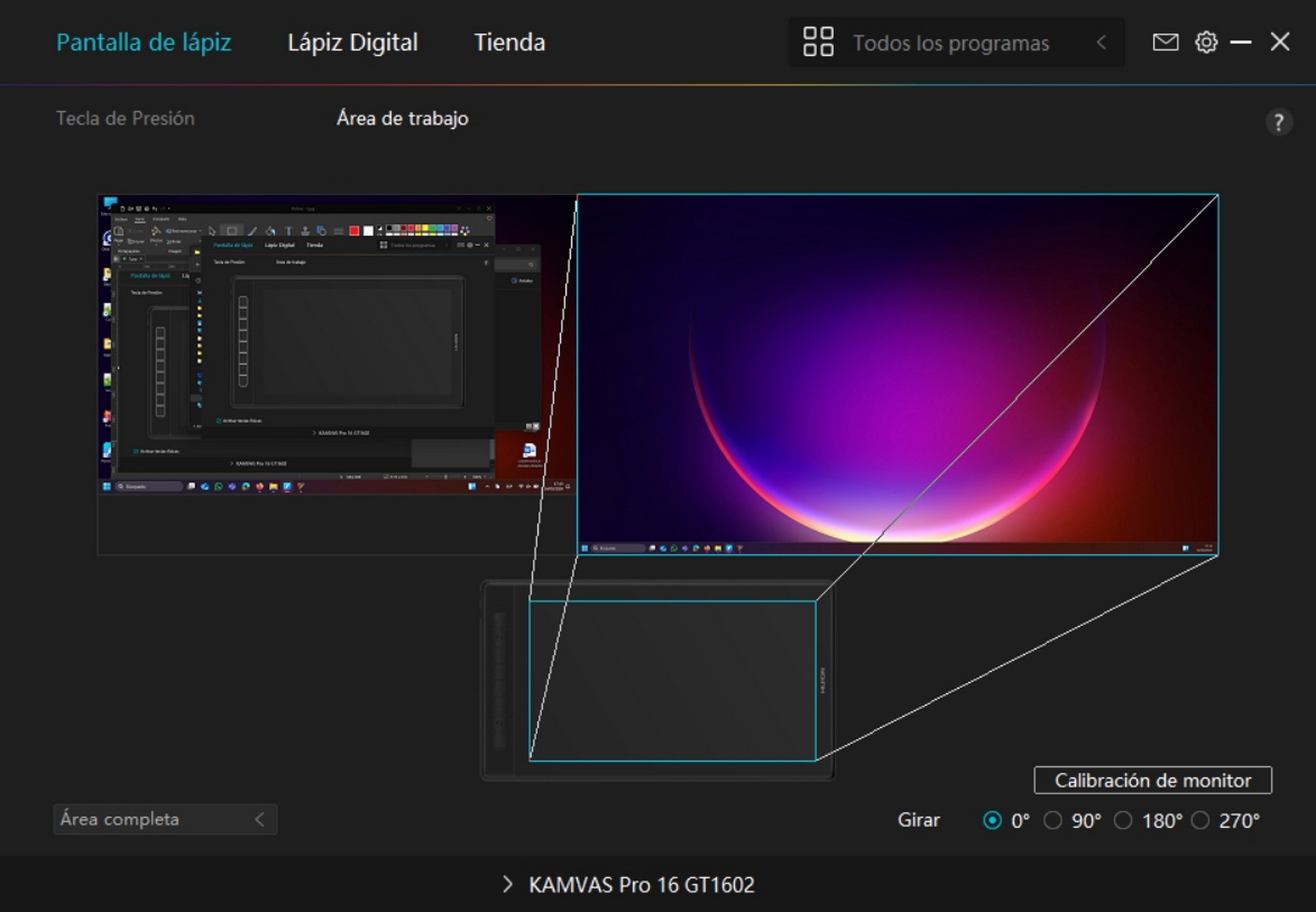
Task: Open the mail message icon
Action: [1165, 42]
